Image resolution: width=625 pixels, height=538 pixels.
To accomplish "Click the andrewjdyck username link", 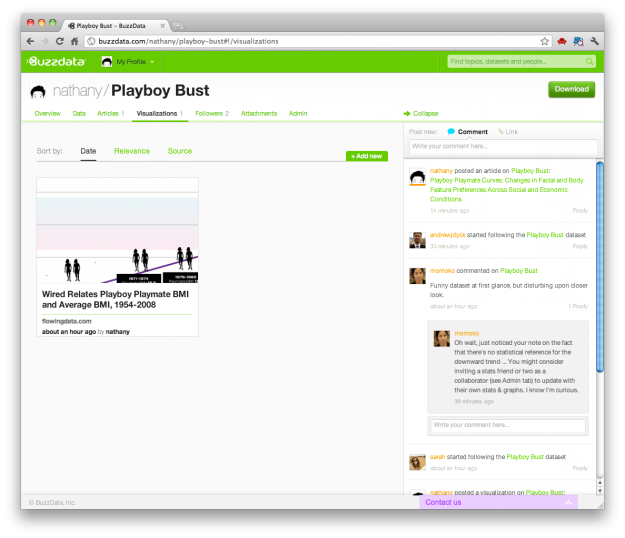I will pos(447,235).
